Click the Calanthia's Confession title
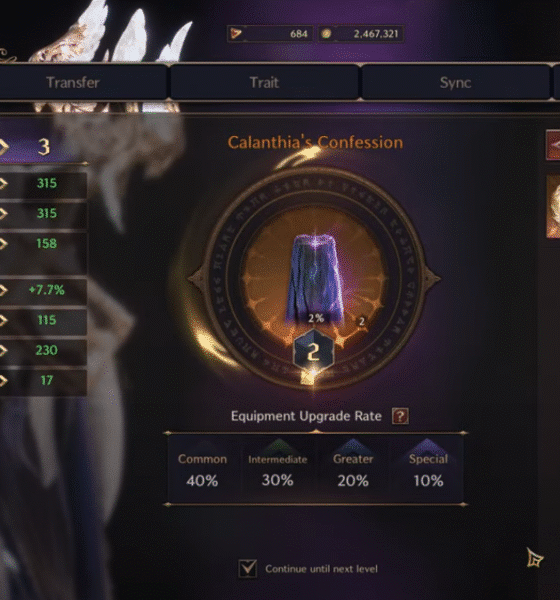Image resolution: width=560 pixels, height=600 pixels. [x=315, y=142]
